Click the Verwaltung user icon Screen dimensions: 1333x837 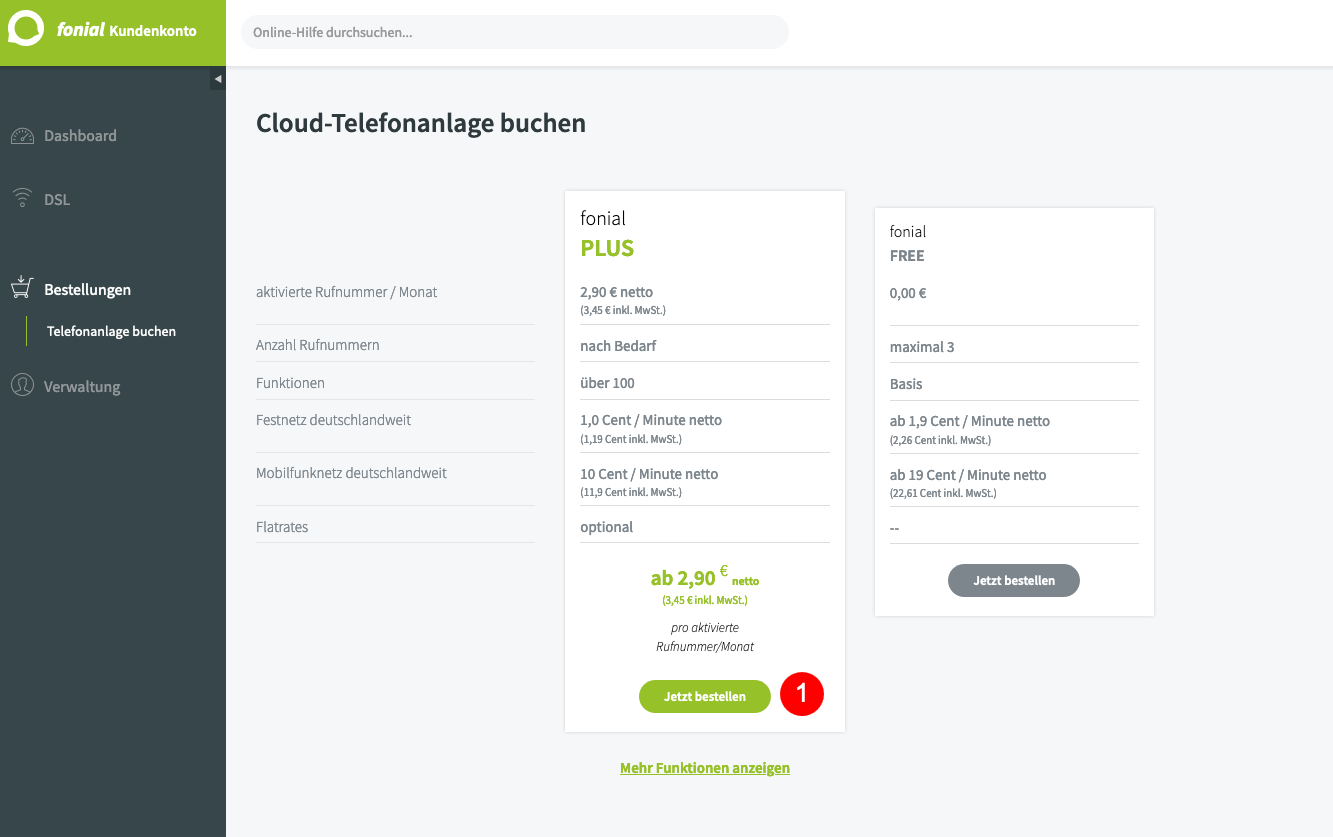tap(22, 386)
